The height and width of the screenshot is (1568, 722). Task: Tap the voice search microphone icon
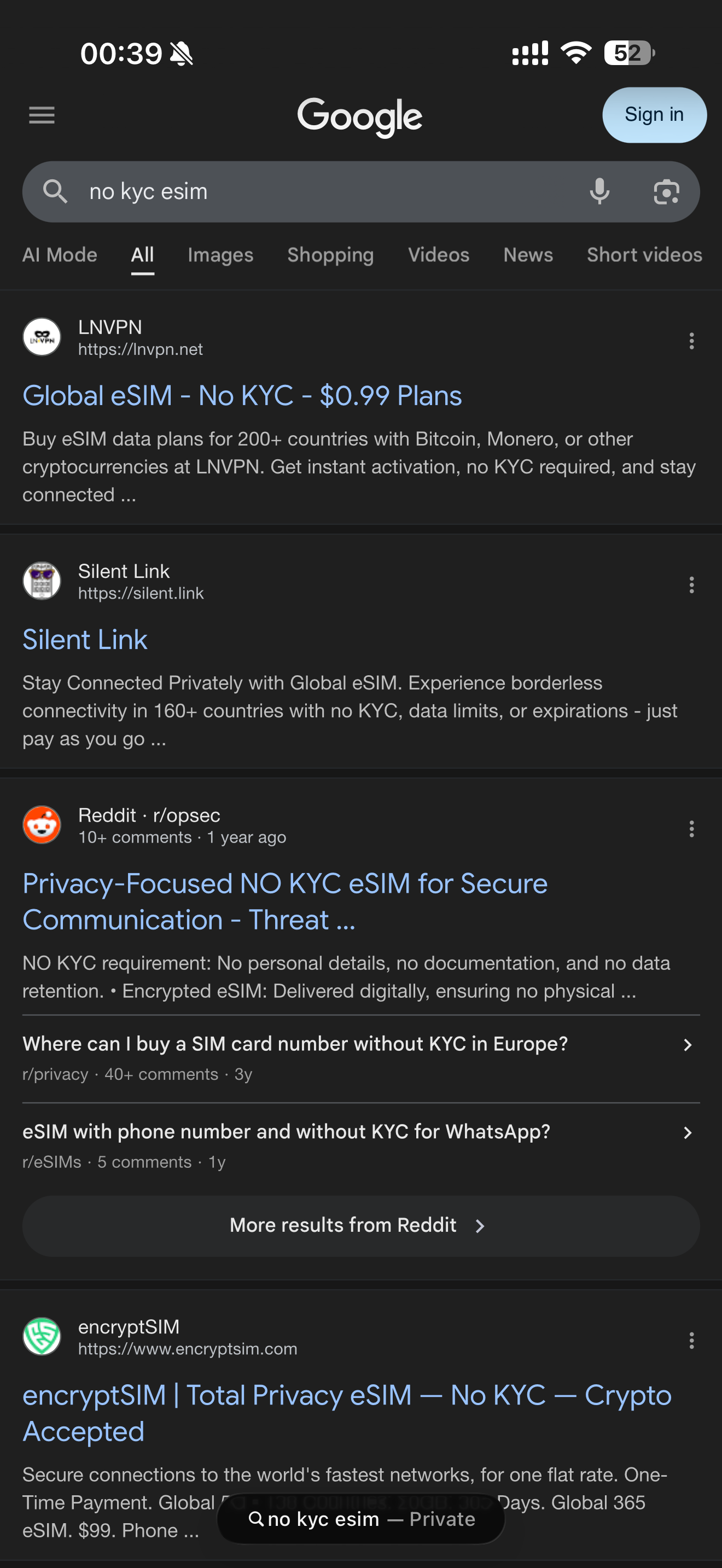(x=599, y=192)
